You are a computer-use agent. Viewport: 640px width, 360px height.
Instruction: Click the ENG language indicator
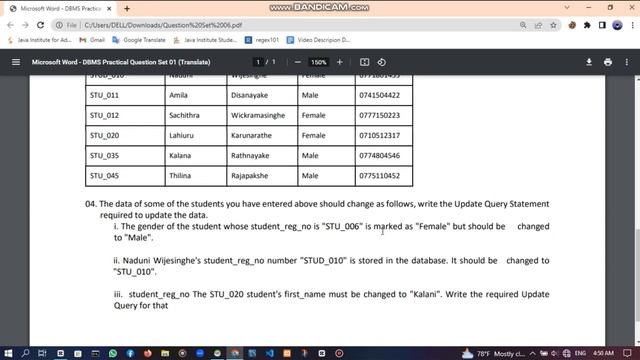pyautogui.click(x=580, y=353)
